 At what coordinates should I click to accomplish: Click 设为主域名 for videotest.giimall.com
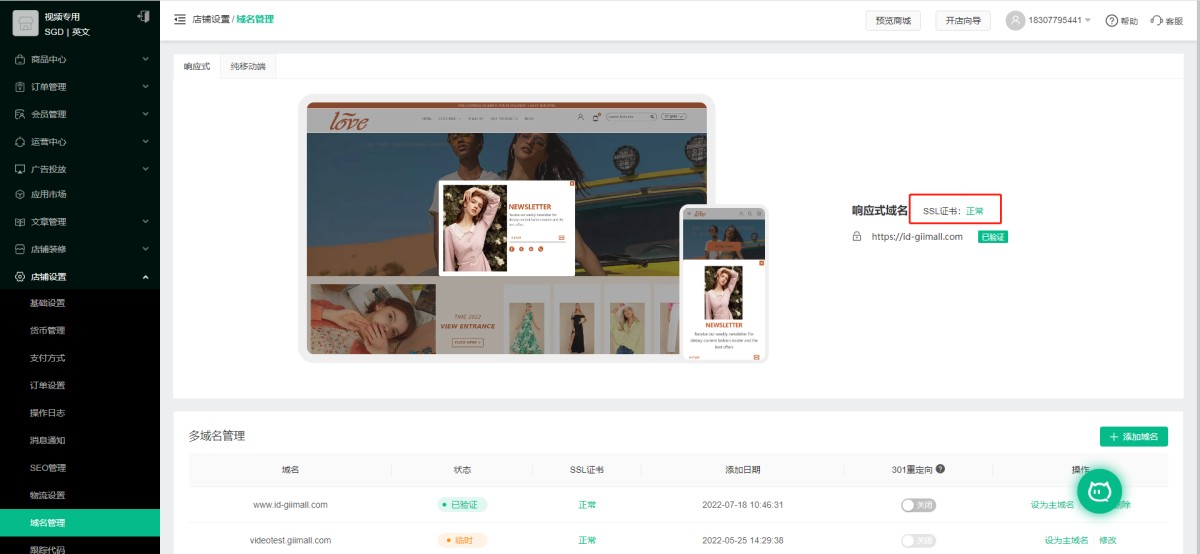coord(1066,540)
